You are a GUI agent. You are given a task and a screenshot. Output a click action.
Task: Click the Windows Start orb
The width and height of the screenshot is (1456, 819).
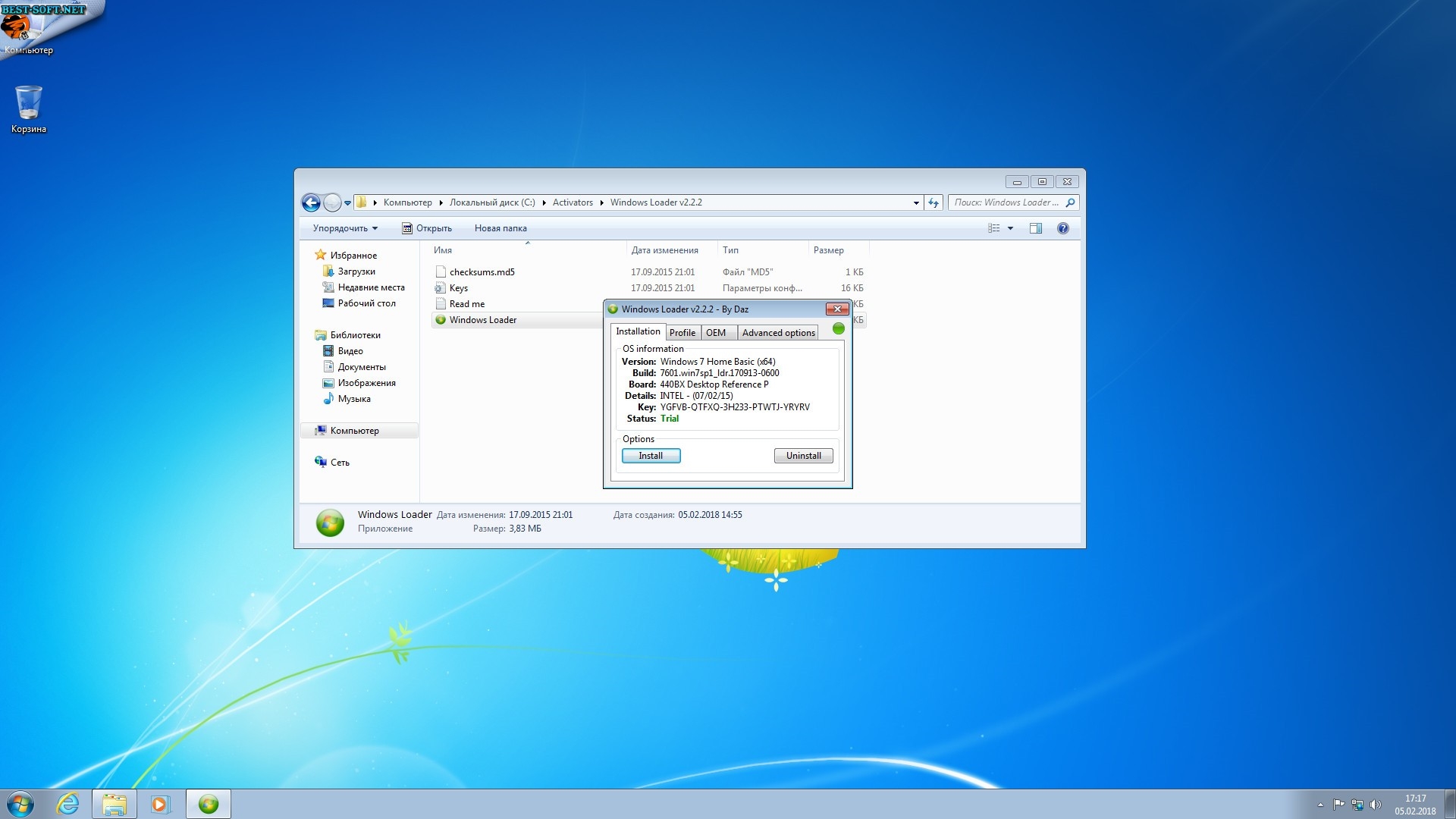[20, 804]
